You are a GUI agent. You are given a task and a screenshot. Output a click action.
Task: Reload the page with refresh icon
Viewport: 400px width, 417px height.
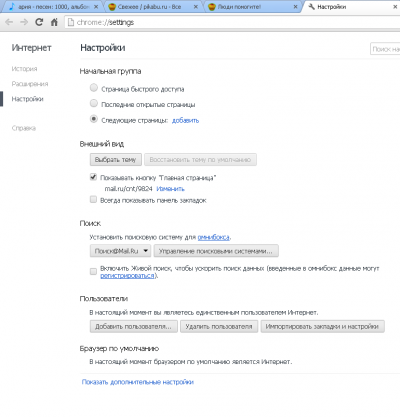pyautogui.click(x=39, y=22)
